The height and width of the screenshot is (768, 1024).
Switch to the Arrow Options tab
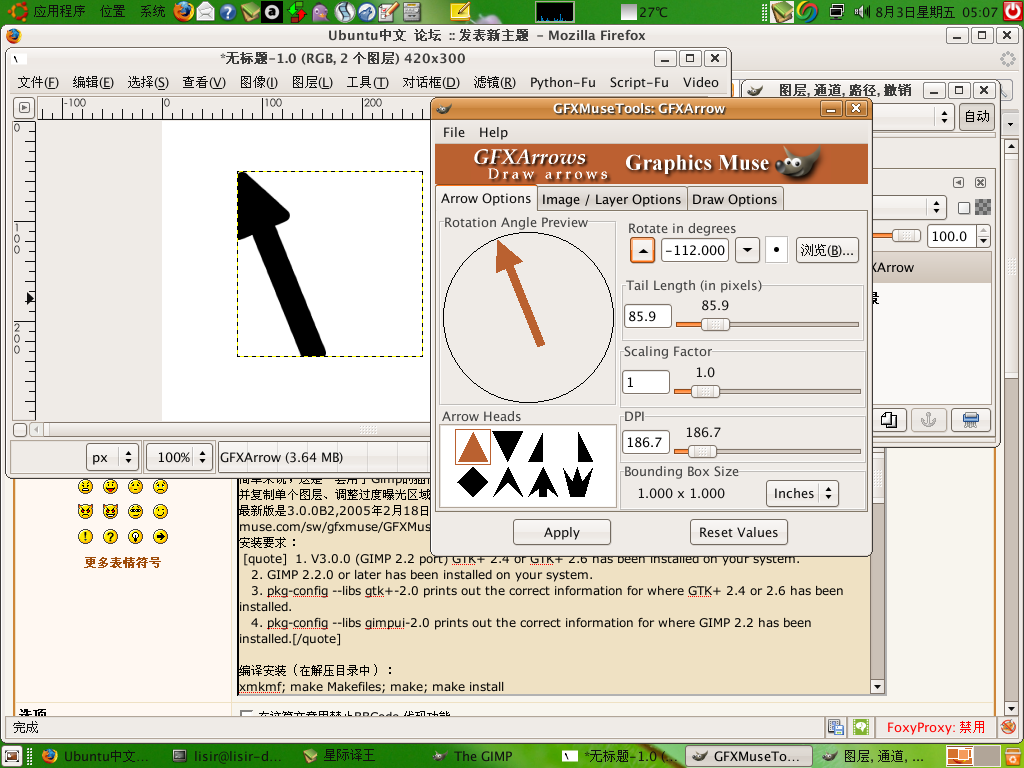point(486,199)
